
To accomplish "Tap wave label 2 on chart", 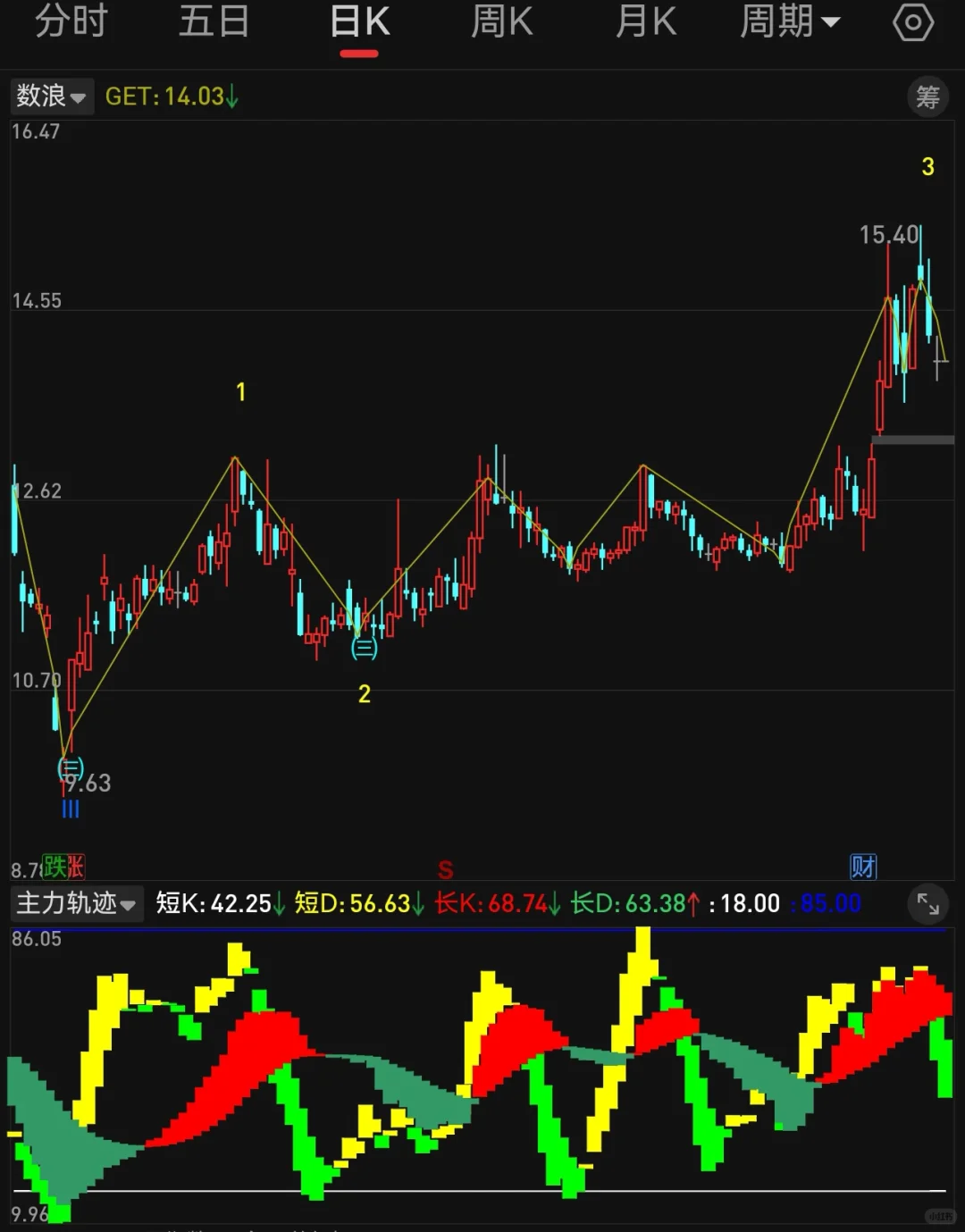I will [x=365, y=694].
